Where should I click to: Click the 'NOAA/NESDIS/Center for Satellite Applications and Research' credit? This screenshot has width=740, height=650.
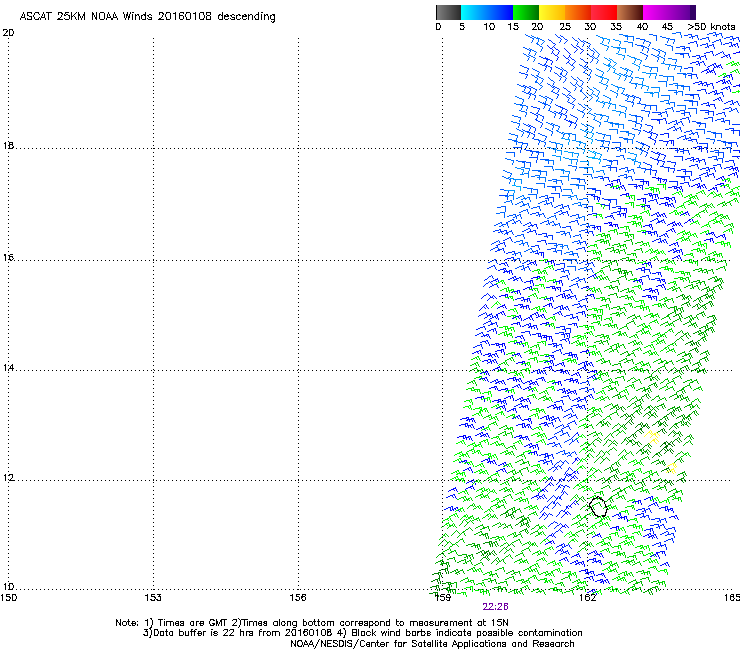pyautogui.click(x=432, y=644)
